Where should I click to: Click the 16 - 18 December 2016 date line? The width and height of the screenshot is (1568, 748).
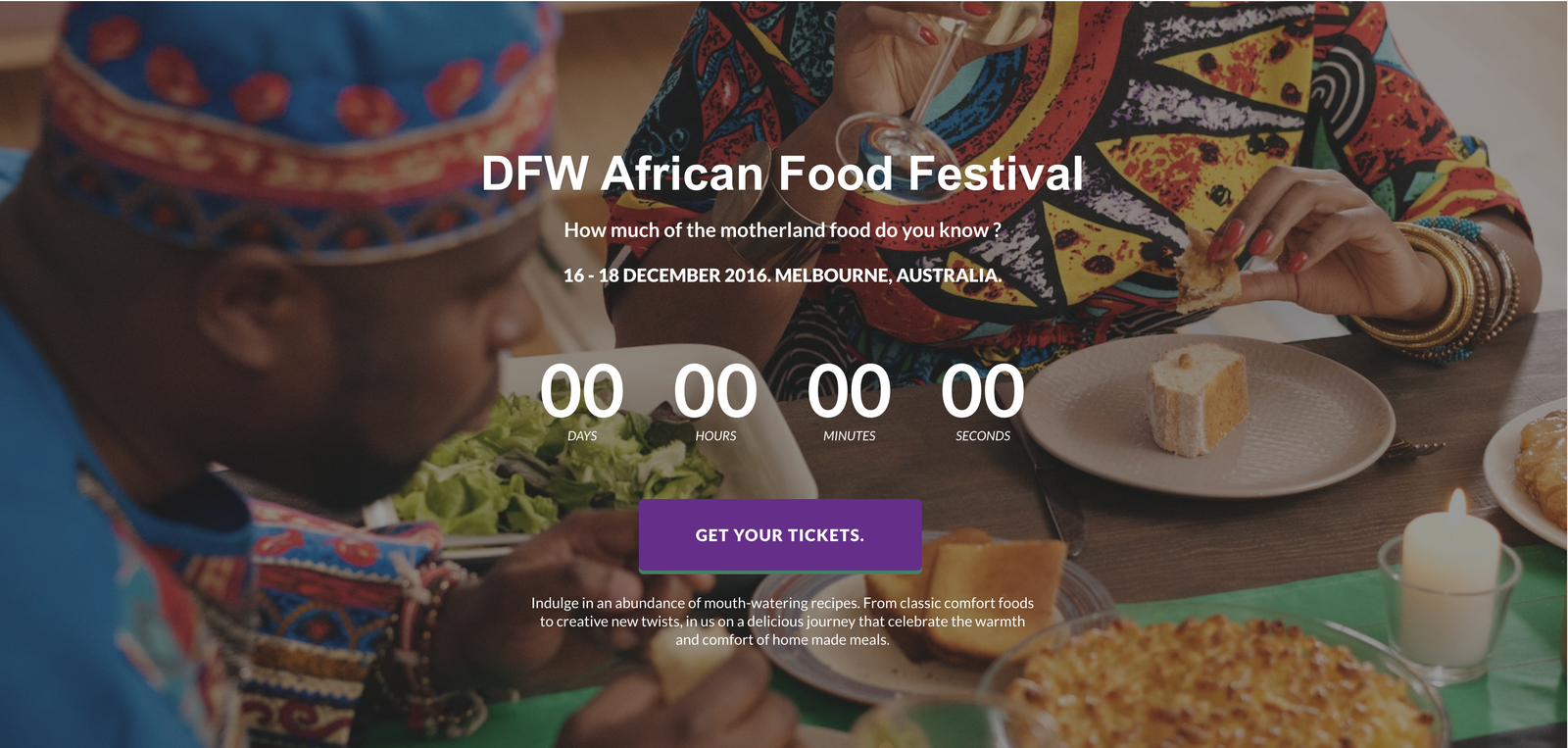point(782,275)
